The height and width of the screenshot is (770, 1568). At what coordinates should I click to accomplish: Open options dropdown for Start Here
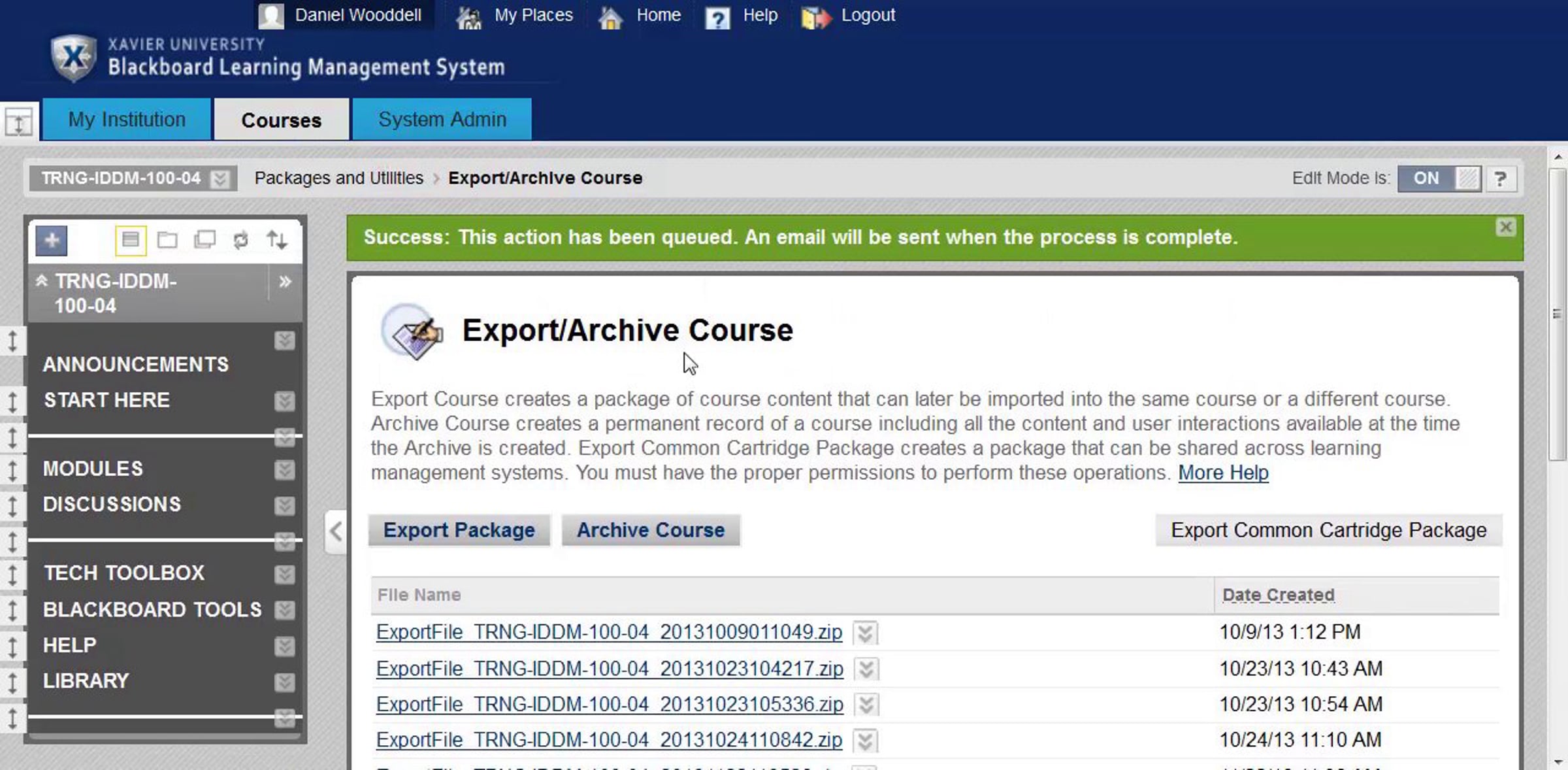[284, 401]
